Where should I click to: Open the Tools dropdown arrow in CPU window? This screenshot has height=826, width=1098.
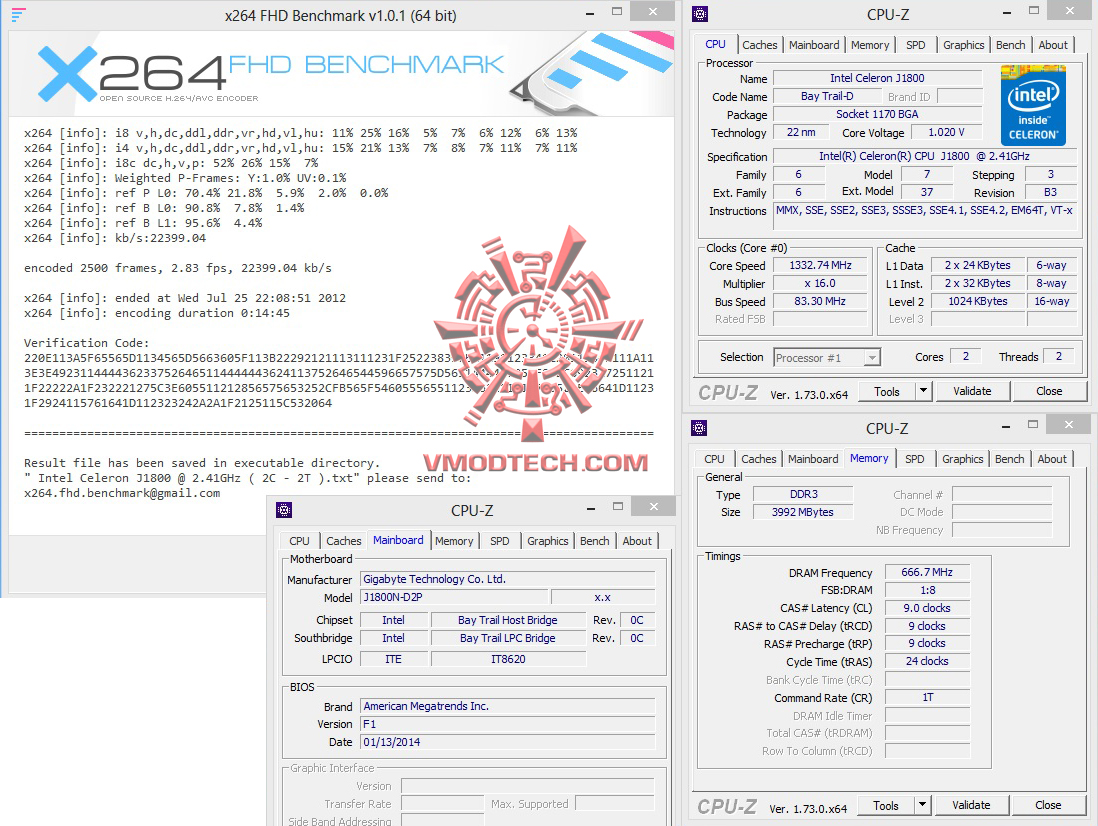click(x=924, y=391)
